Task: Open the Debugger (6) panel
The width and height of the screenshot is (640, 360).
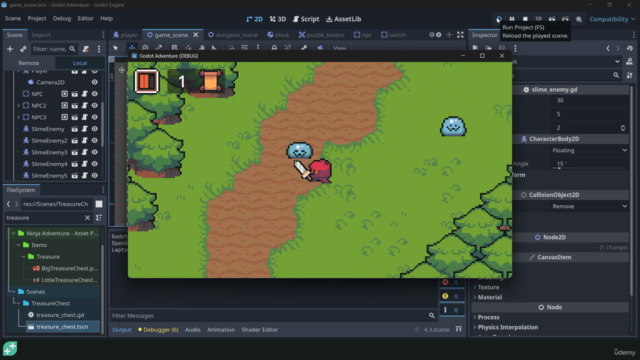Action: (x=158, y=330)
